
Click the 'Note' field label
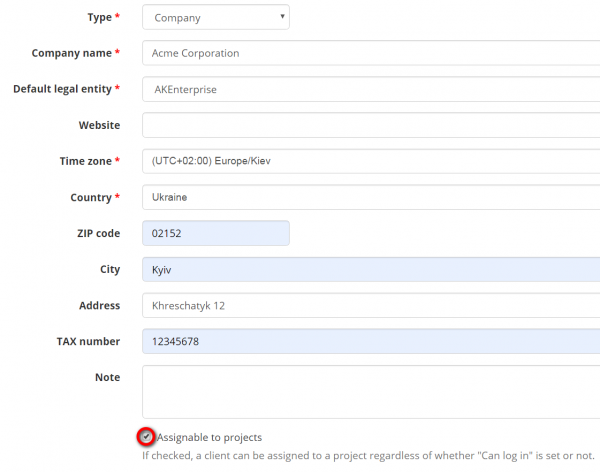(x=106, y=377)
